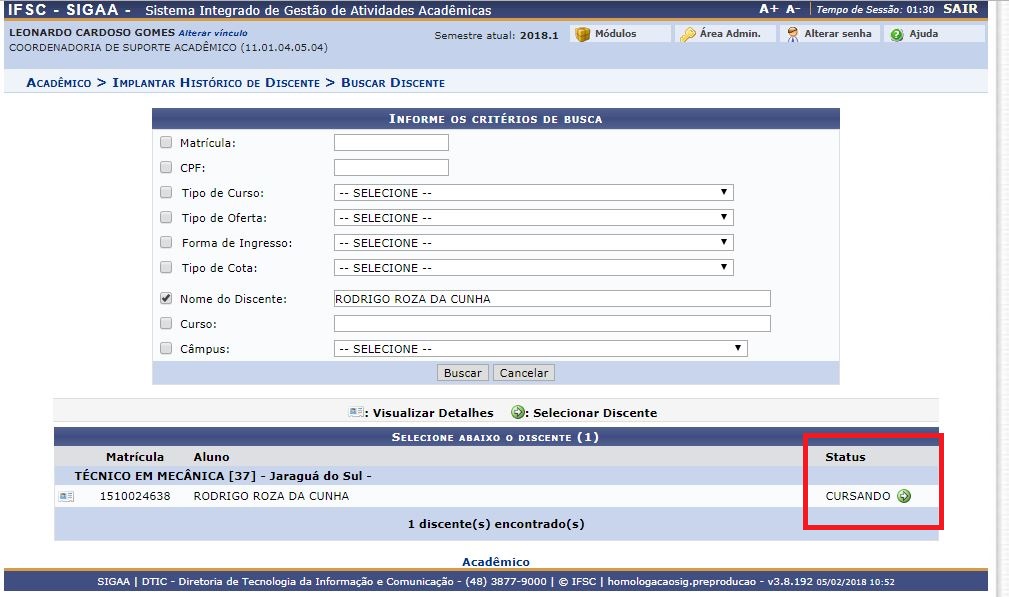
Task: Click SAIR to log out
Action: [960, 9]
